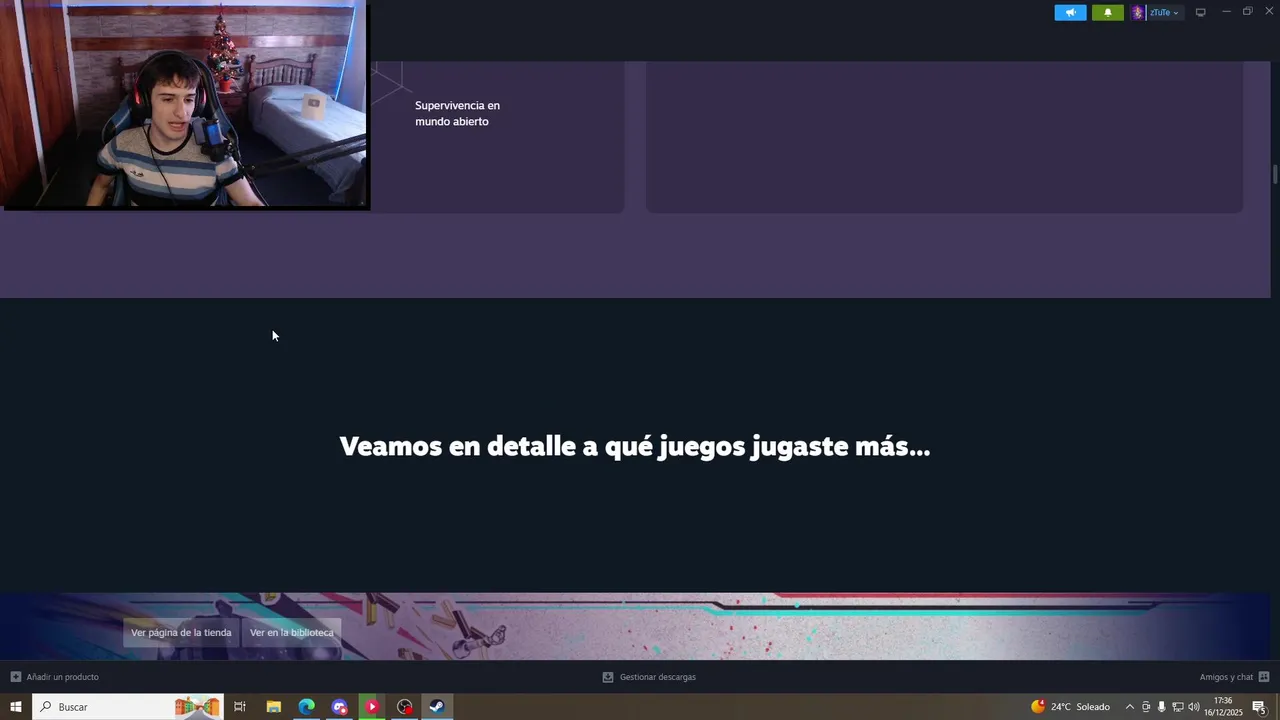
Task: Click Ver en la biblioteca
Action: (x=292, y=632)
